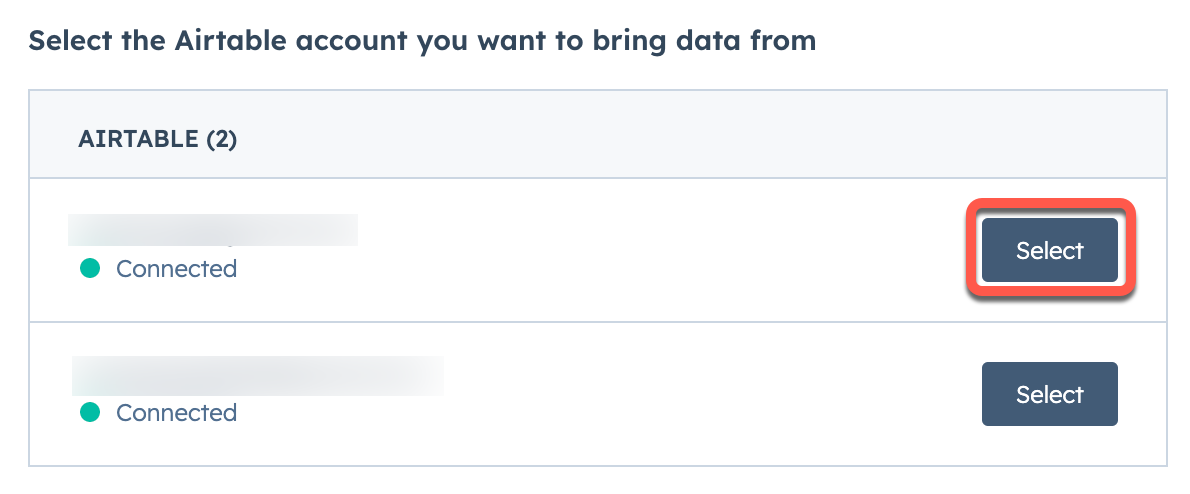Screen dimensions: 1190x494
Task: Click the Connected label under the second account
Action: [x=176, y=412]
